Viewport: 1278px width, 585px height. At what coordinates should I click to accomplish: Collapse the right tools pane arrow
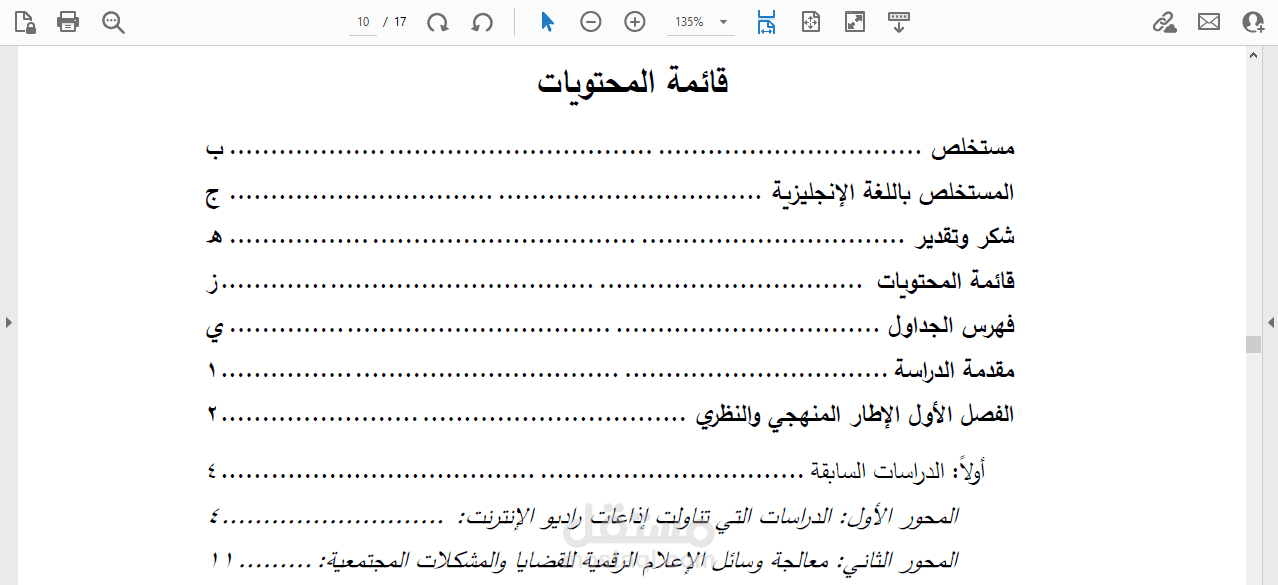(1270, 322)
